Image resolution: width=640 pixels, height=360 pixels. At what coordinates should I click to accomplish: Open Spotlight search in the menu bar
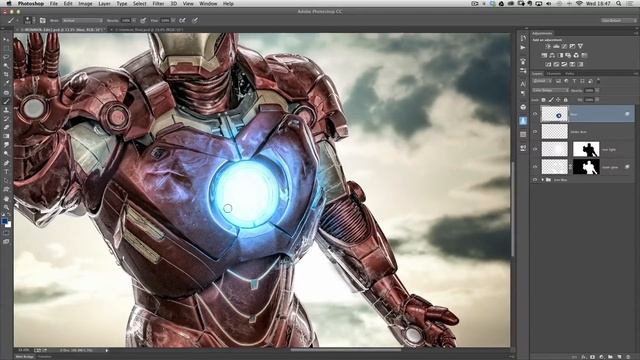619,3
